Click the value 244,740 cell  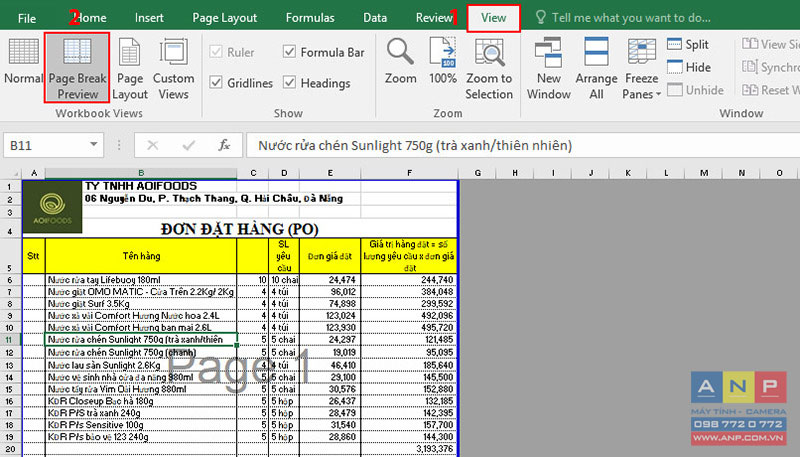click(409, 280)
